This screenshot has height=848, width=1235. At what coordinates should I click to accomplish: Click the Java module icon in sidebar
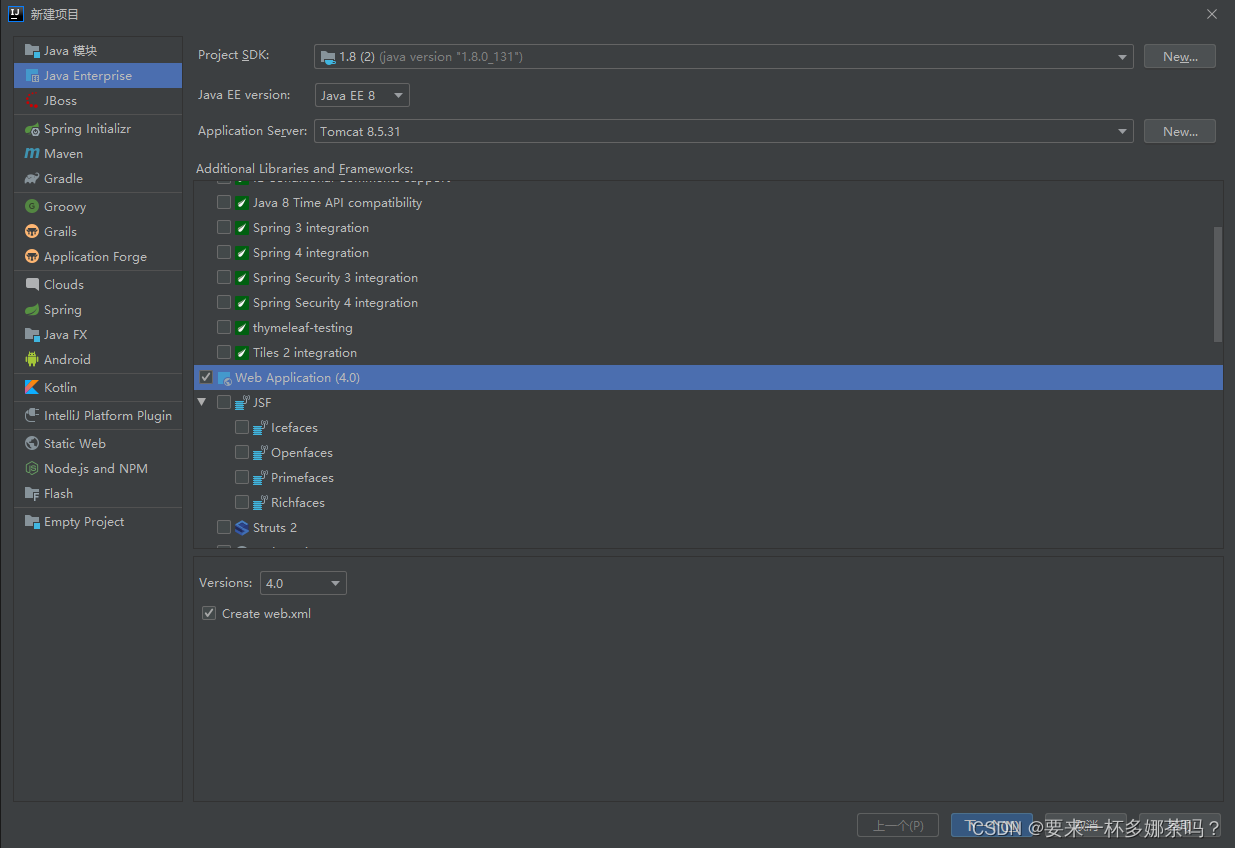pyautogui.click(x=32, y=51)
